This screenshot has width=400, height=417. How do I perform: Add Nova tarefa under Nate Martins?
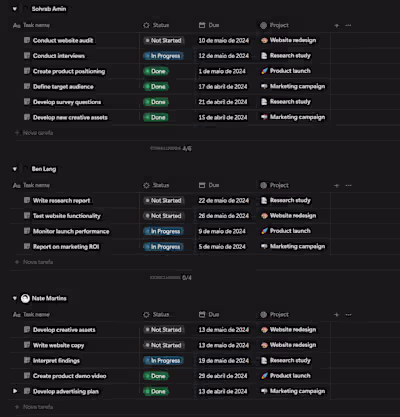tap(34, 407)
